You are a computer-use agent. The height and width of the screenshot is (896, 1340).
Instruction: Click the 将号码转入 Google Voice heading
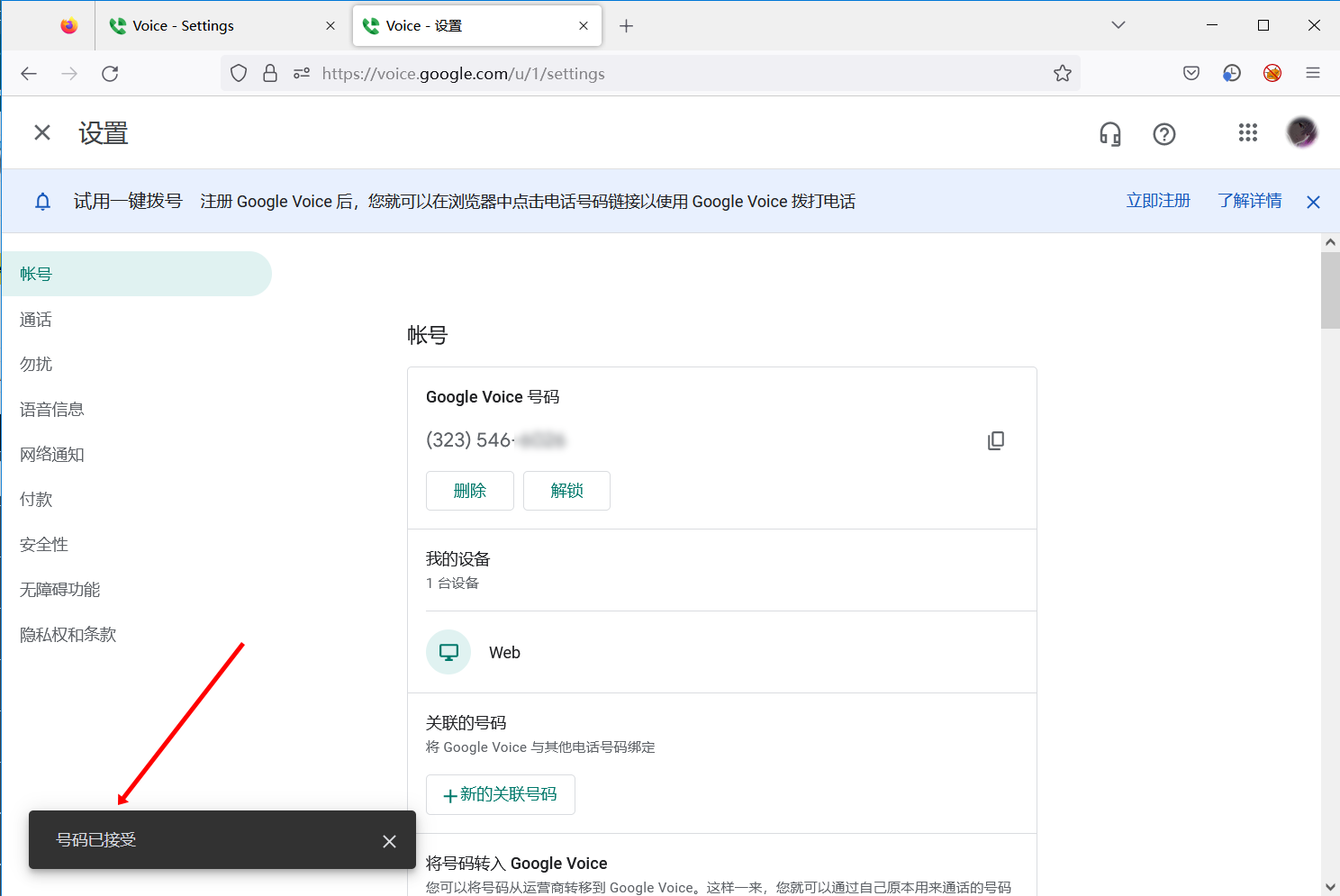pyautogui.click(x=517, y=864)
